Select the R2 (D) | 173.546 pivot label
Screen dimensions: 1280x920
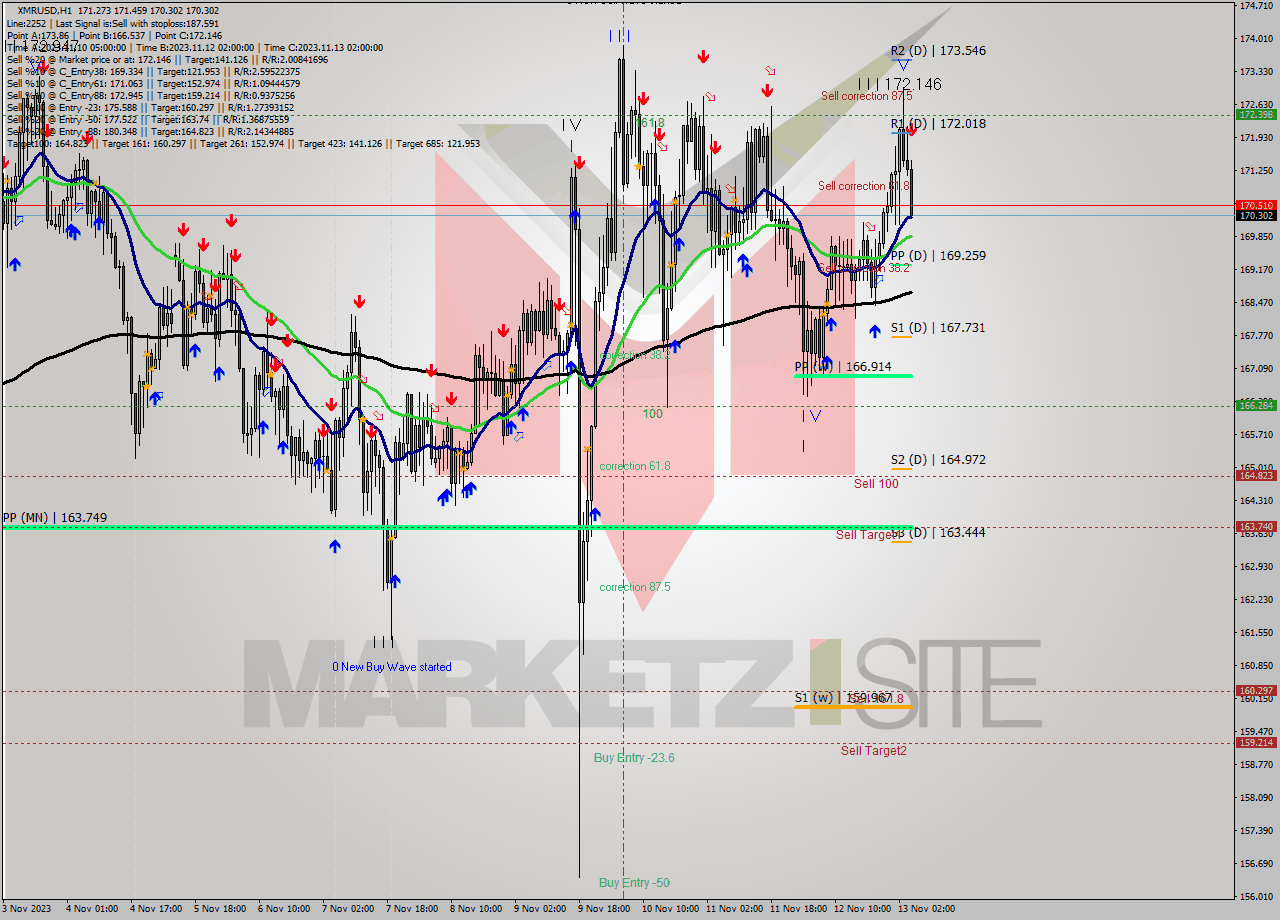pos(938,50)
